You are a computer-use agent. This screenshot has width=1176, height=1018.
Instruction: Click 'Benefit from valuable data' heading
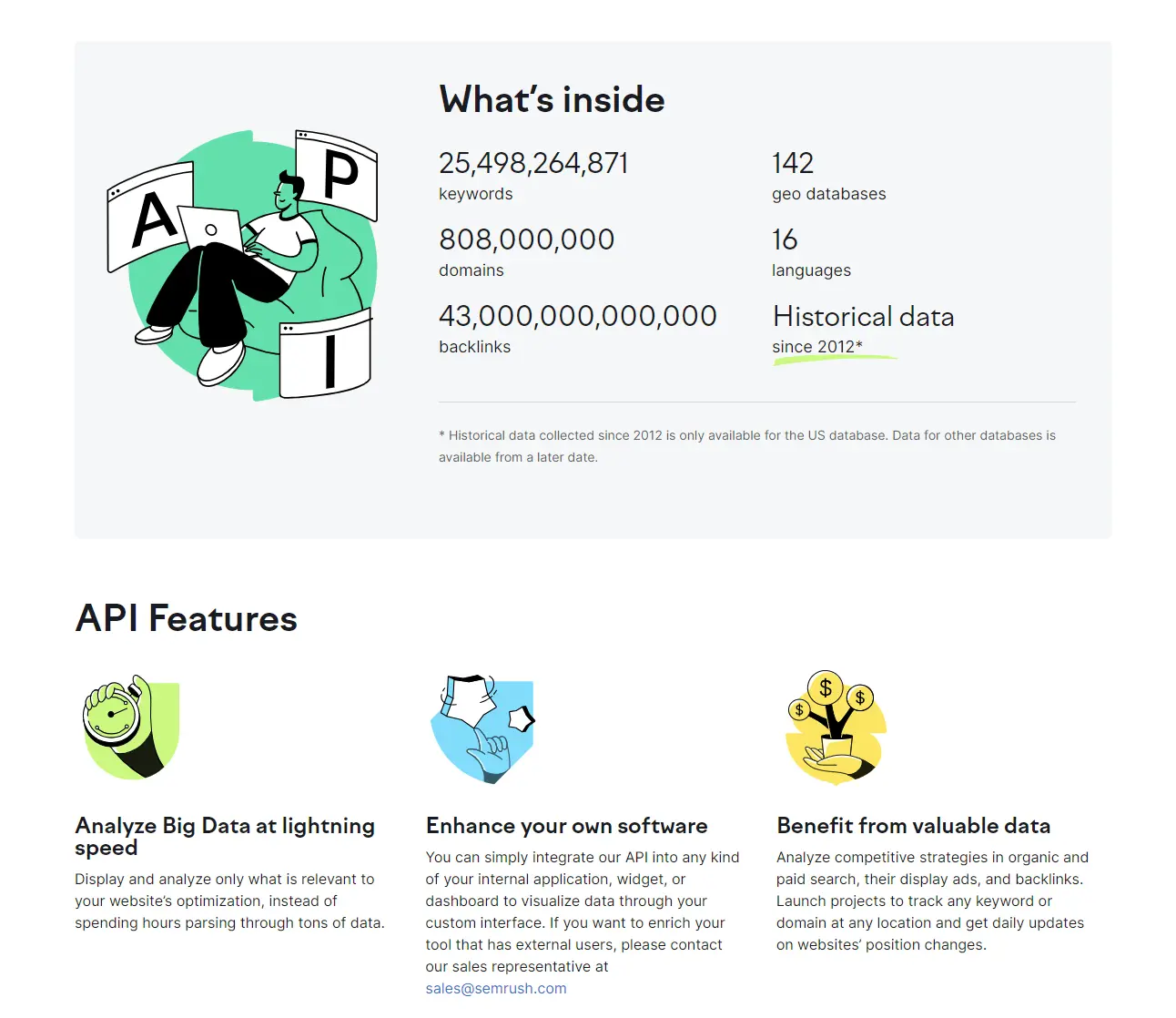(913, 826)
